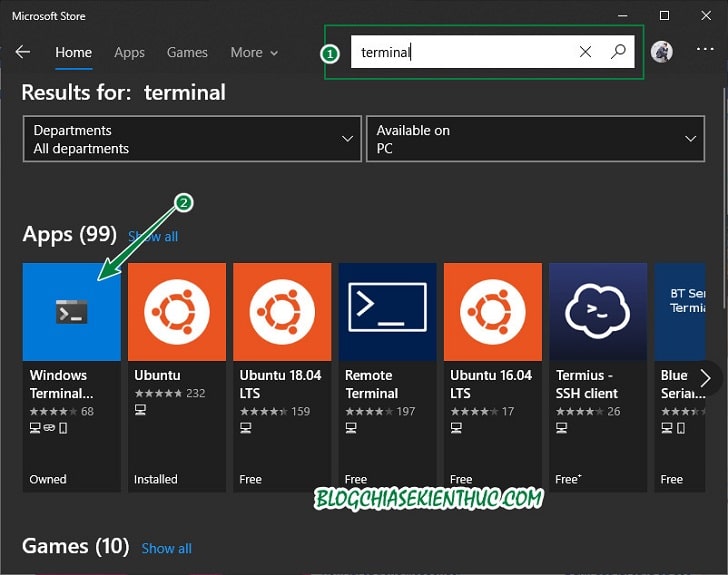Open the Ubuntu 16.04 LTS icon

tap(493, 312)
